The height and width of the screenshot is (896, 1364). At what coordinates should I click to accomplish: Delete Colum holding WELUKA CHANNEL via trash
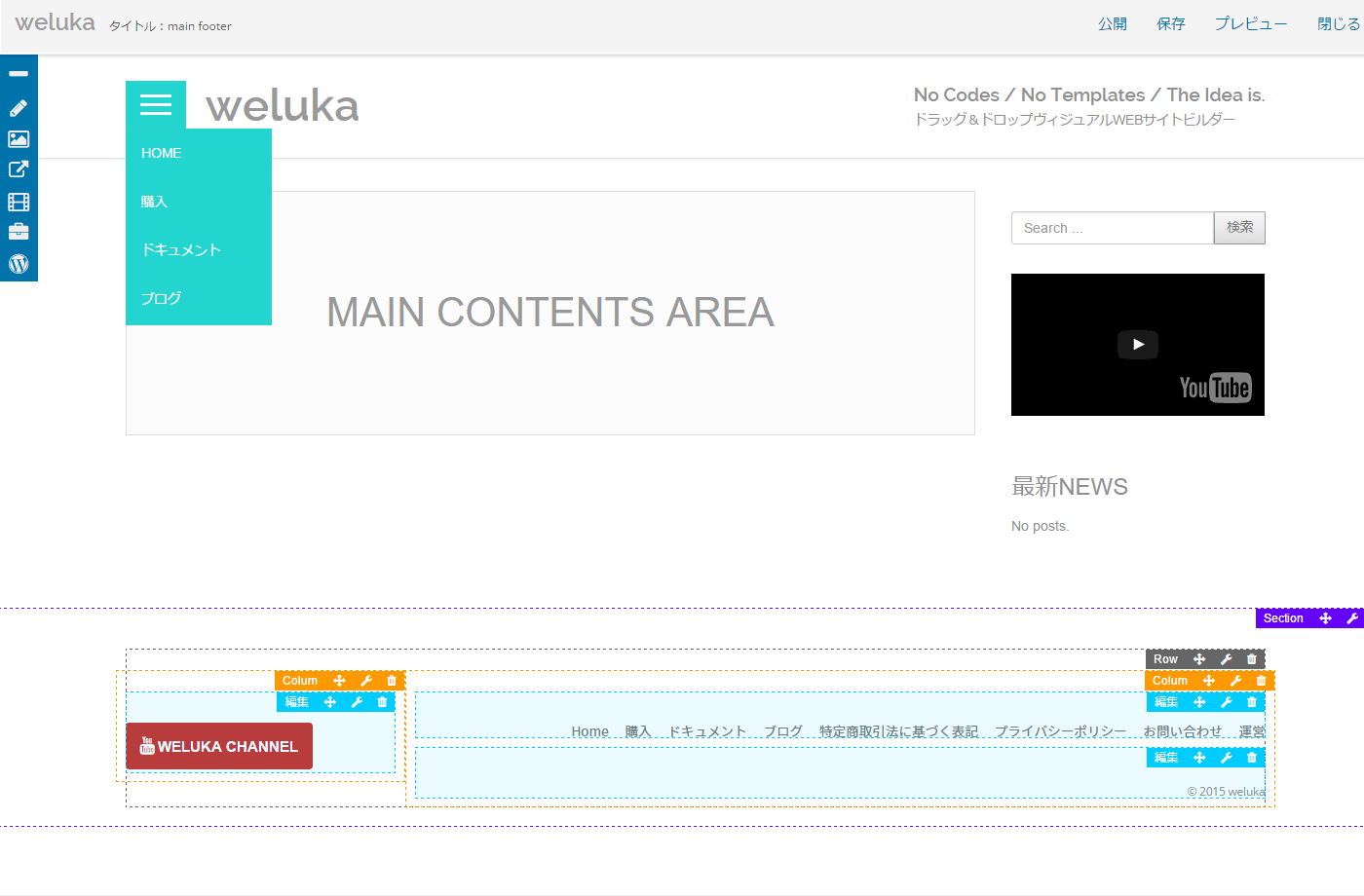392,681
